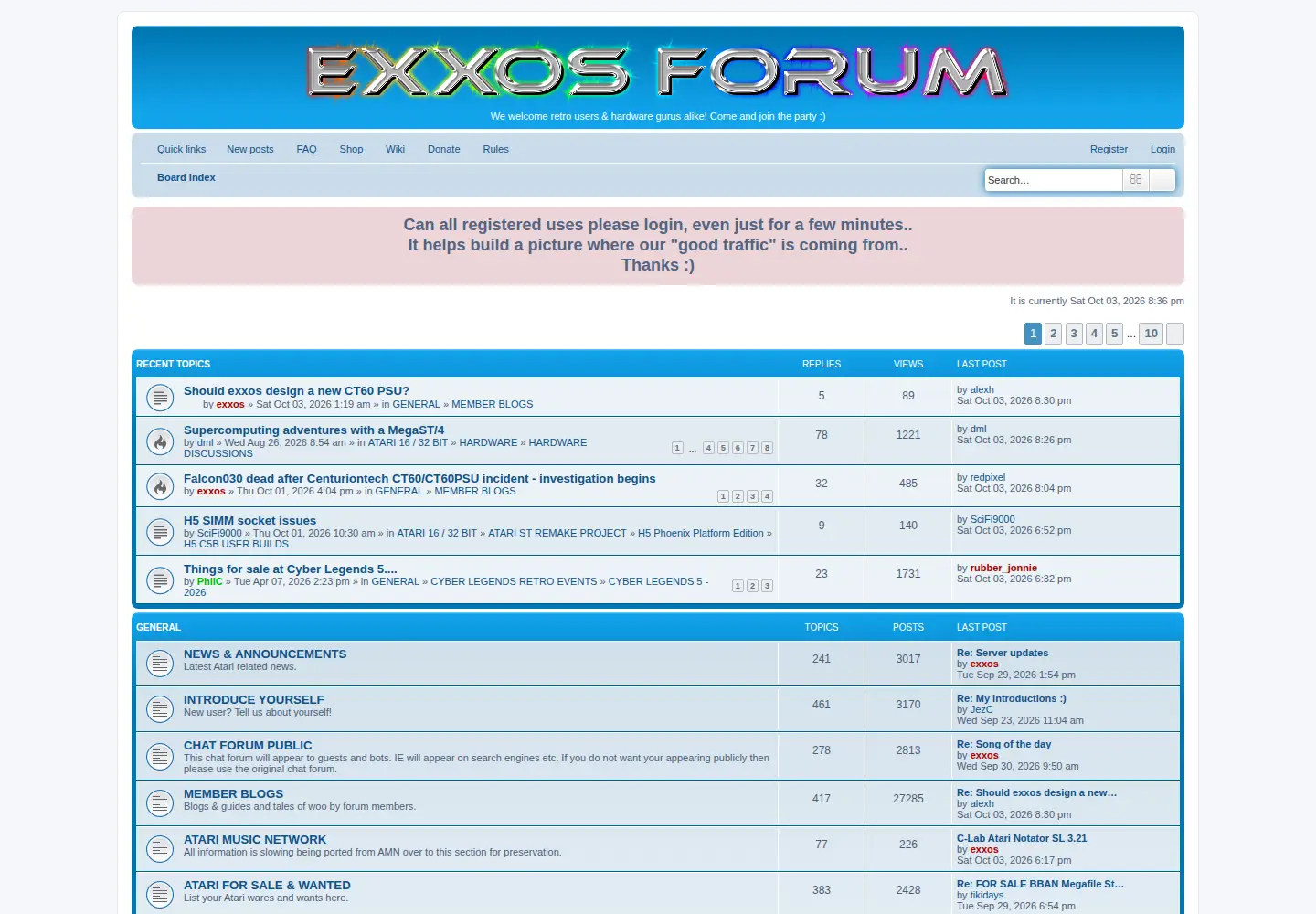Click the EXXOS FORUM logo banner
The height and width of the screenshot is (914, 1316).
click(658, 71)
